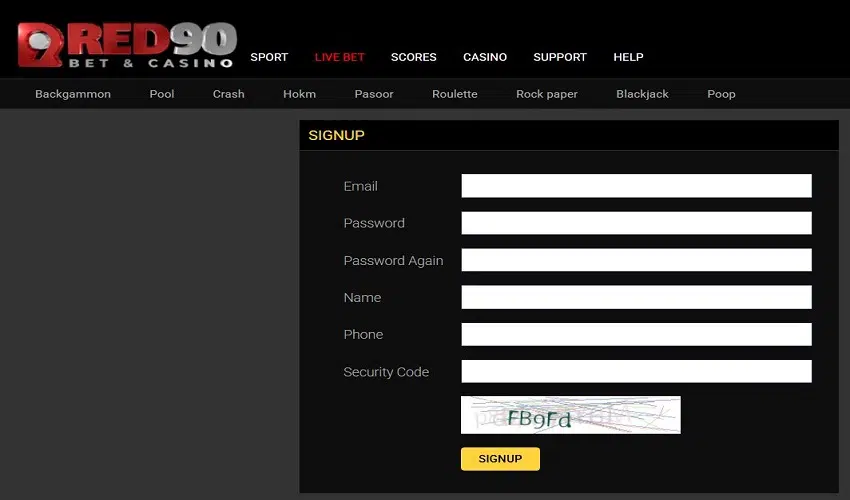Click into the Password field
The height and width of the screenshot is (500, 850).
tap(636, 223)
